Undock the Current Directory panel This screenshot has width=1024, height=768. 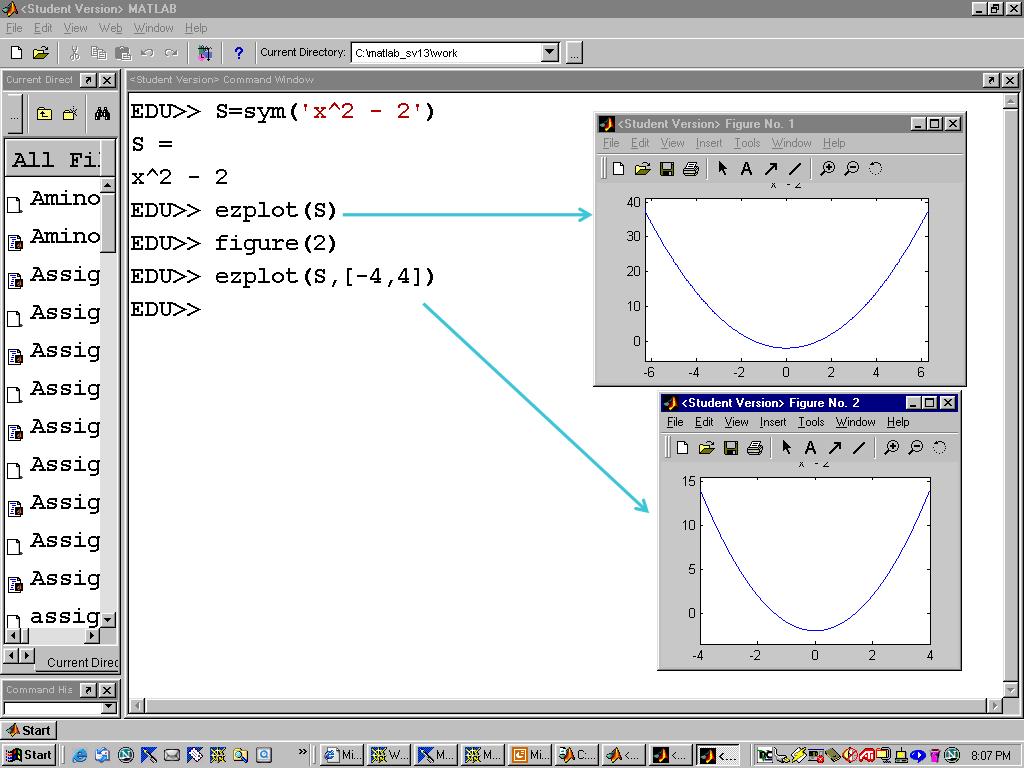click(88, 80)
